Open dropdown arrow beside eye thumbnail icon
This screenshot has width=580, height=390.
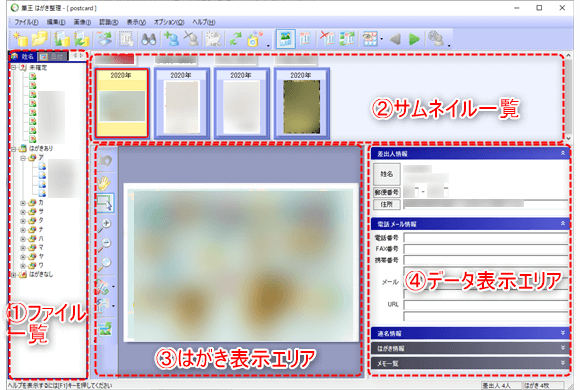[x=381, y=39]
